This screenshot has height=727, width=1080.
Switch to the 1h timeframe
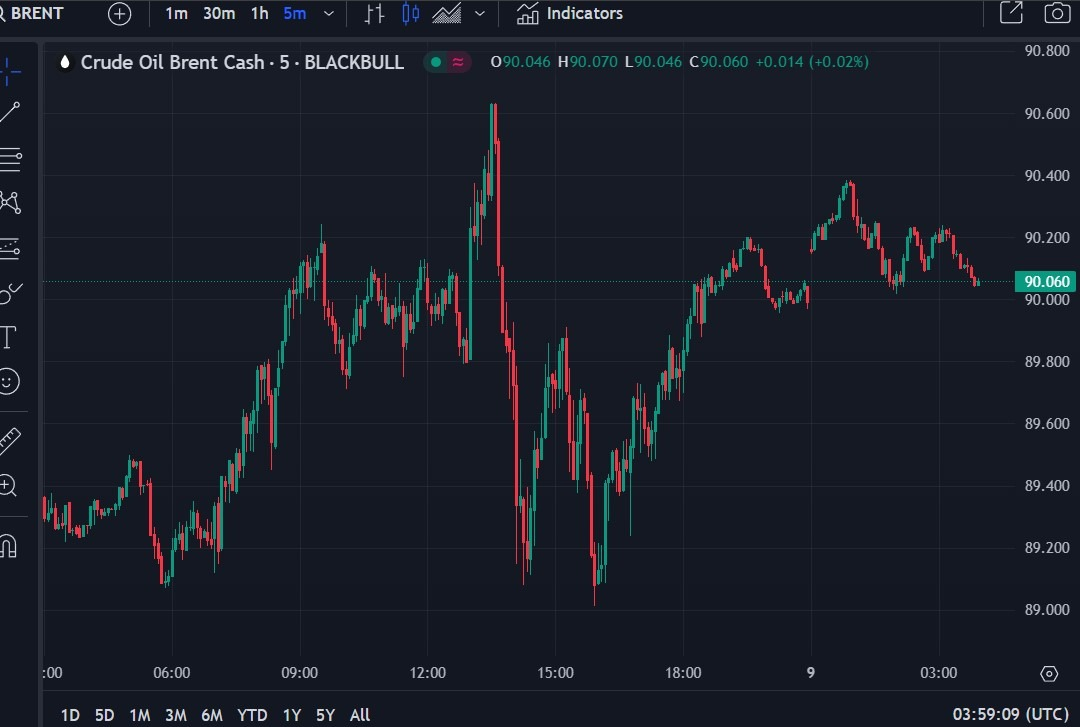click(x=260, y=13)
